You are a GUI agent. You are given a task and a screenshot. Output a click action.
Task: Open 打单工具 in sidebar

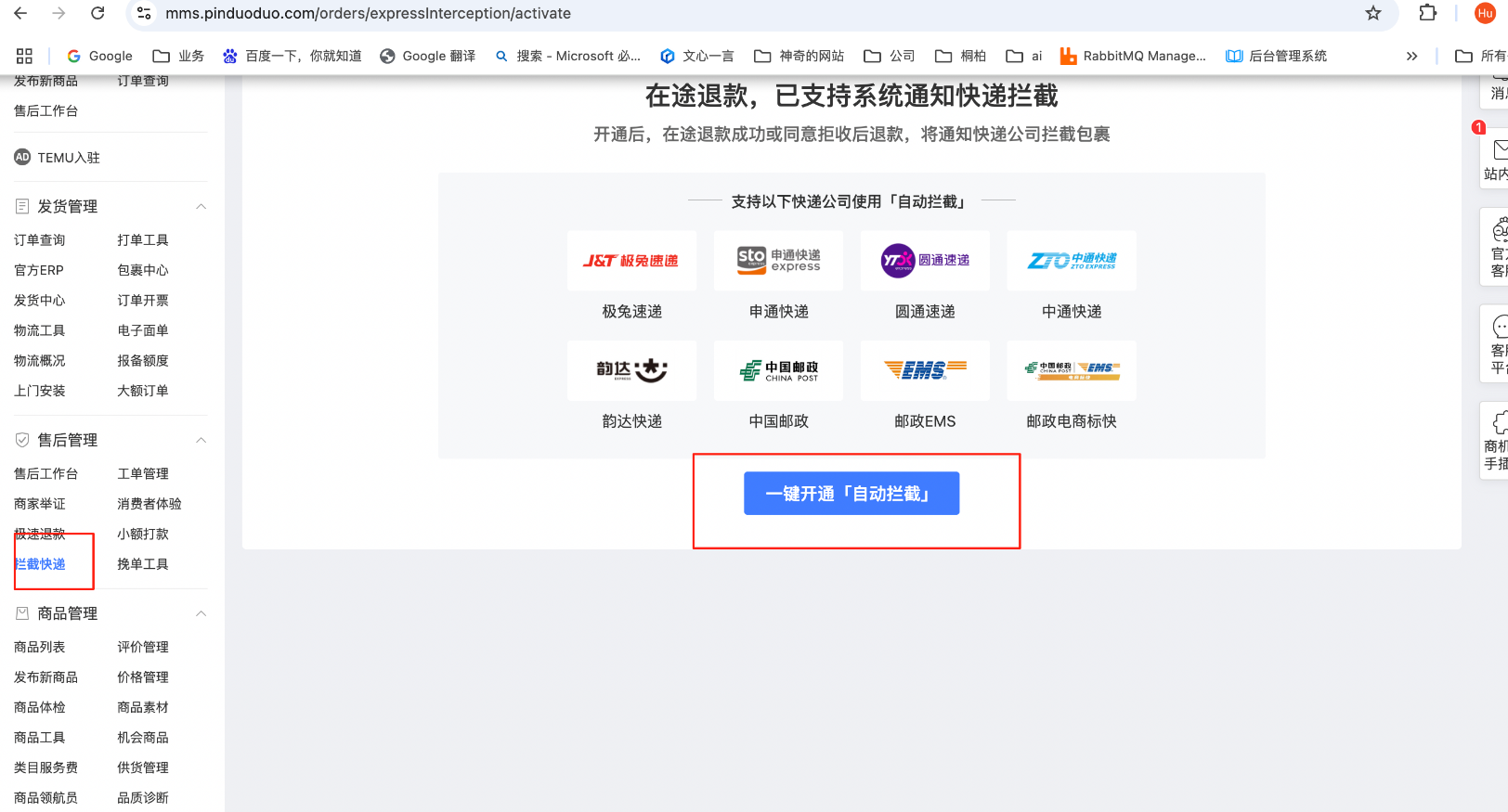pyautogui.click(x=143, y=240)
